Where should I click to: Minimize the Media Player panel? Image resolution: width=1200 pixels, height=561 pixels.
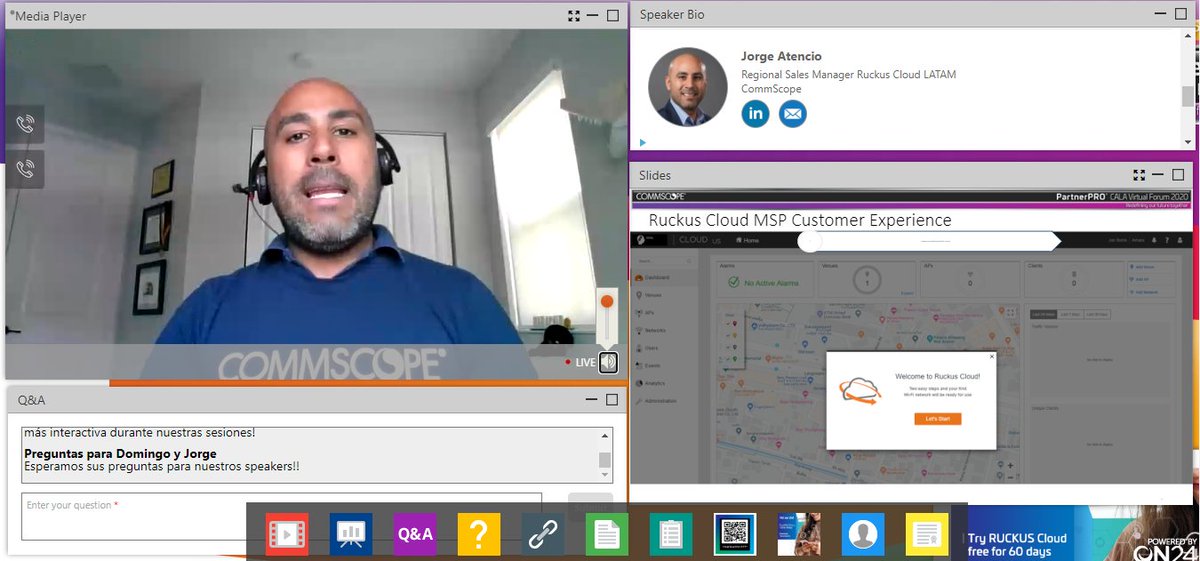tap(593, 16)
